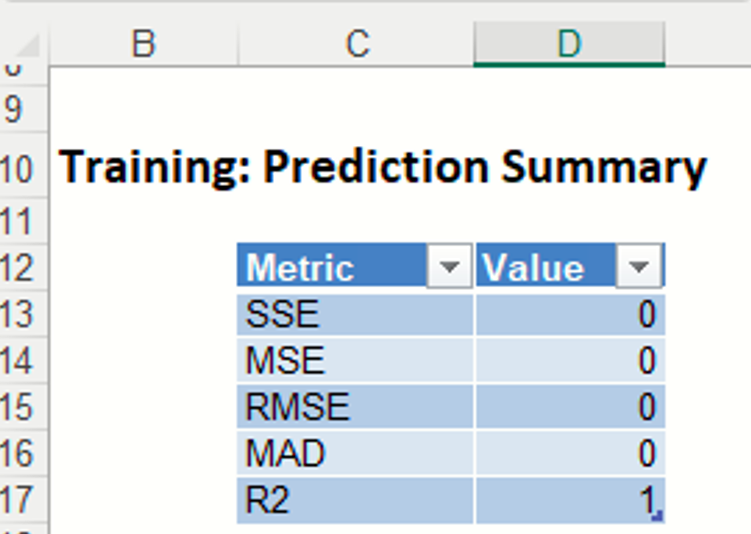
Task: Select the R2 value cell showing 1
Action: (x=570, y=500)
